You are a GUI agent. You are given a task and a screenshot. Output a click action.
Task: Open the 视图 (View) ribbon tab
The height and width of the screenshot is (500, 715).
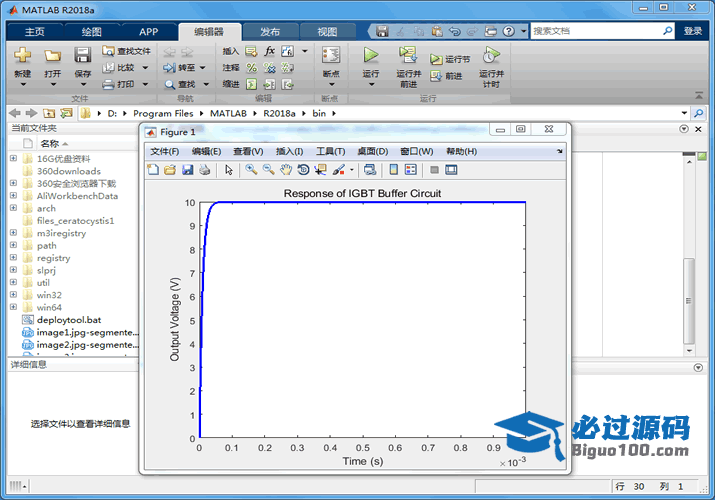327,31
